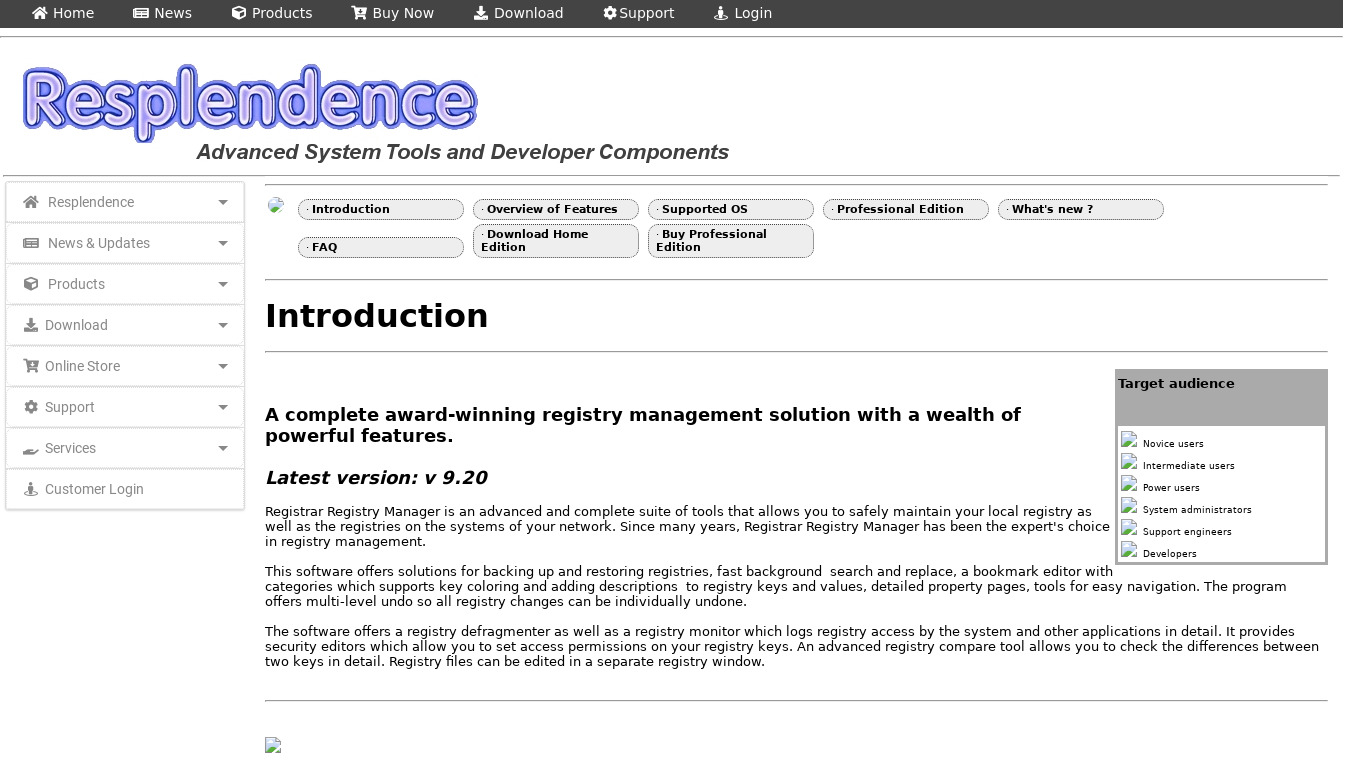Click the box icon beside Products in top bar
This screenshot has height=768, width=1366.
(239, 13)
